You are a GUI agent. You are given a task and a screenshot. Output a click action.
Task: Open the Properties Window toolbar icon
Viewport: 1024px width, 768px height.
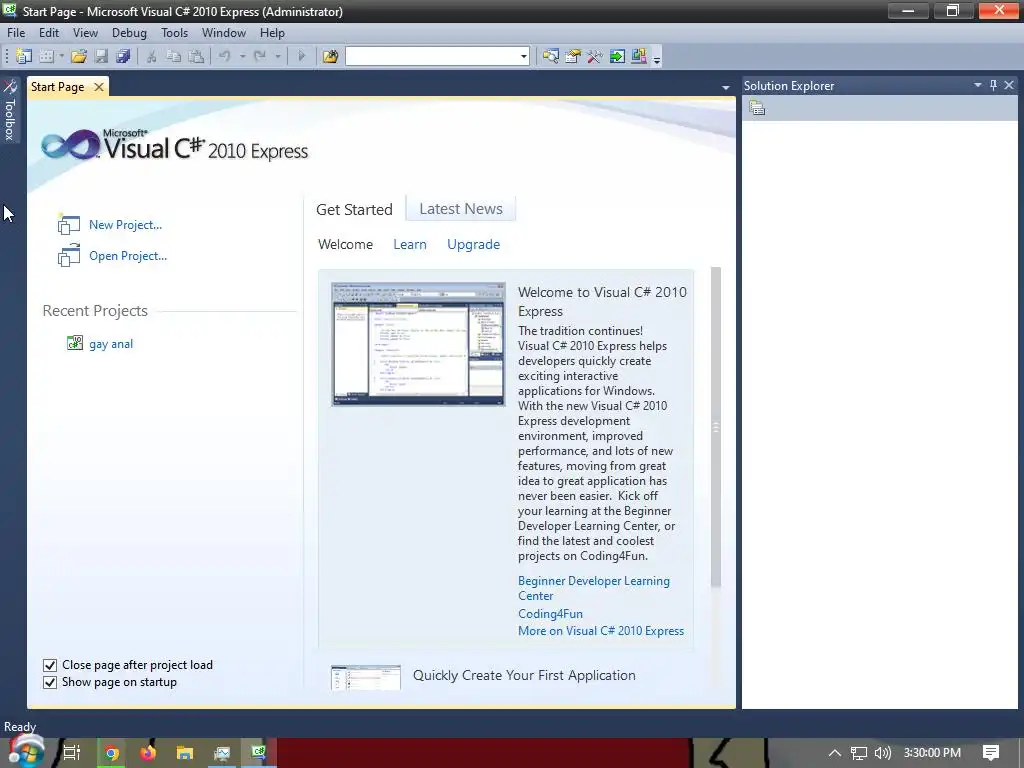[573, 57]
